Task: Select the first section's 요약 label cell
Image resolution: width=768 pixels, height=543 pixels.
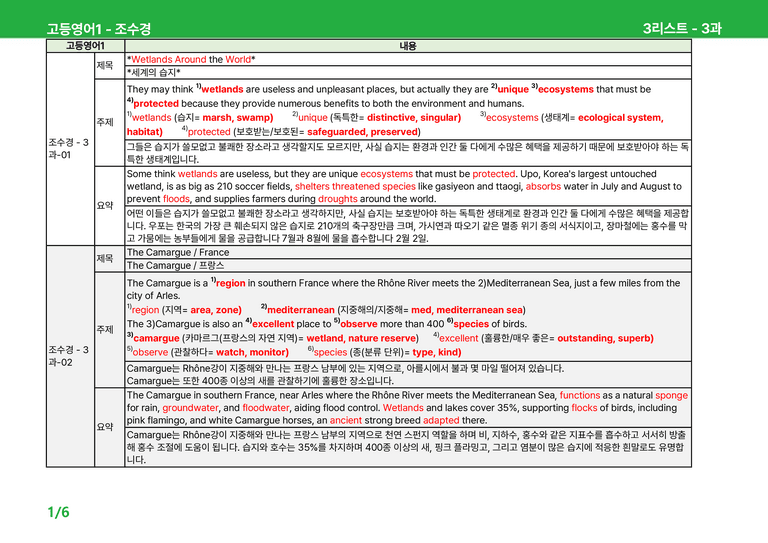Action: [x=109, y=206]
